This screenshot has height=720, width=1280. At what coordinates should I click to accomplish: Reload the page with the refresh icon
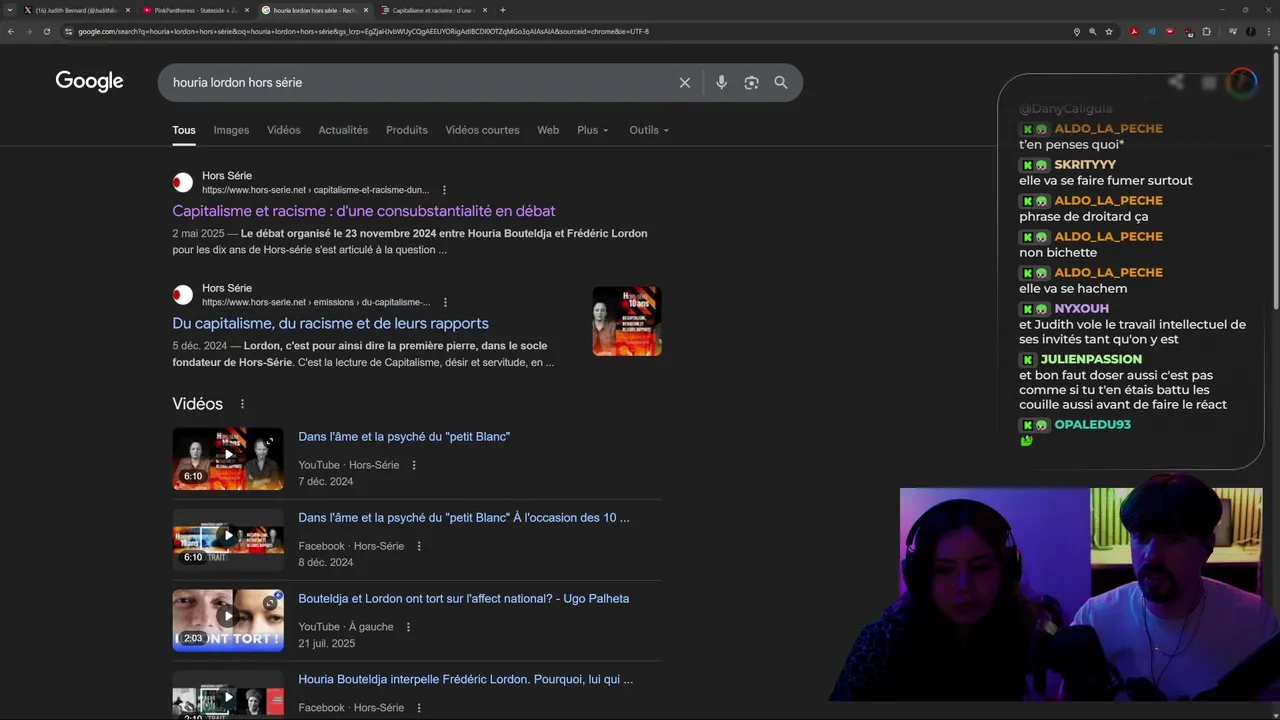pos(46,31)
